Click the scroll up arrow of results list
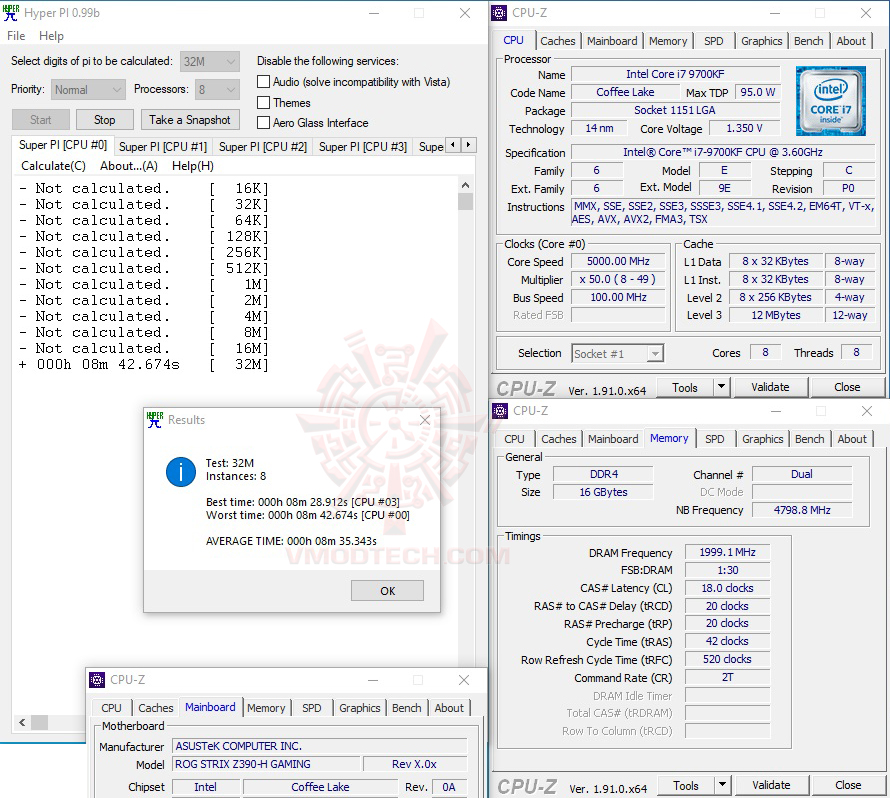Image resolution: width=890 pixels, height=798 pixels. (x=465, y=185)
